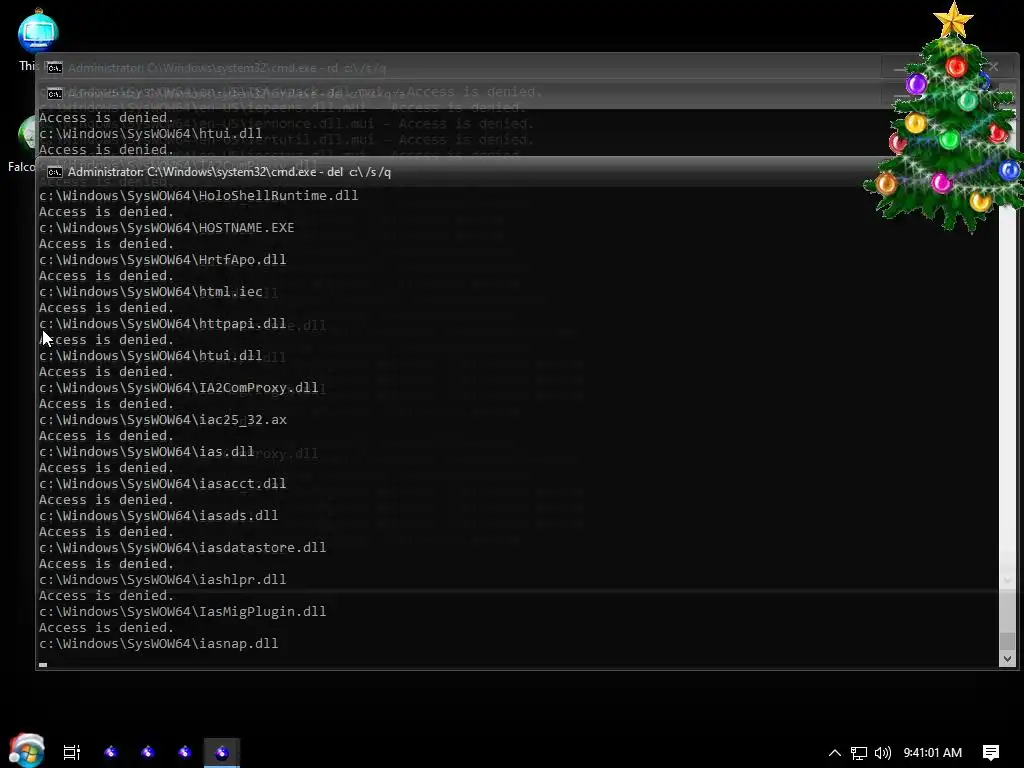Click the HoloShellRuntime.dll path line
The image size is (1024, 768).
pyautogui.click(x=199, y=195)
